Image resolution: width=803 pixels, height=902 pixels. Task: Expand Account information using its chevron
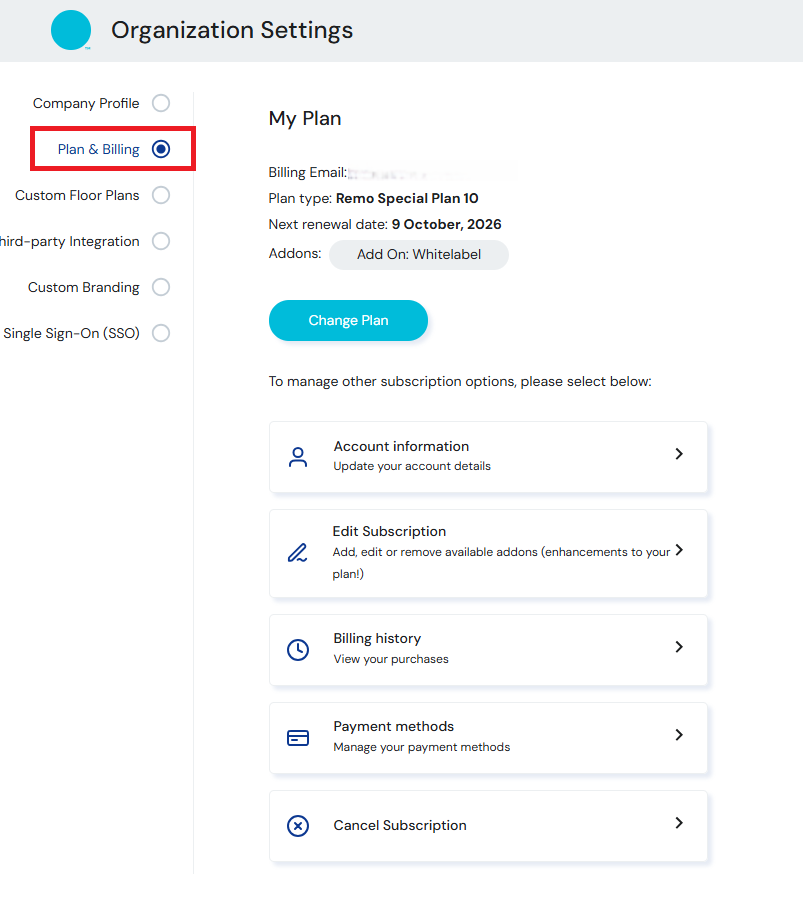click(x=679, y=454)
